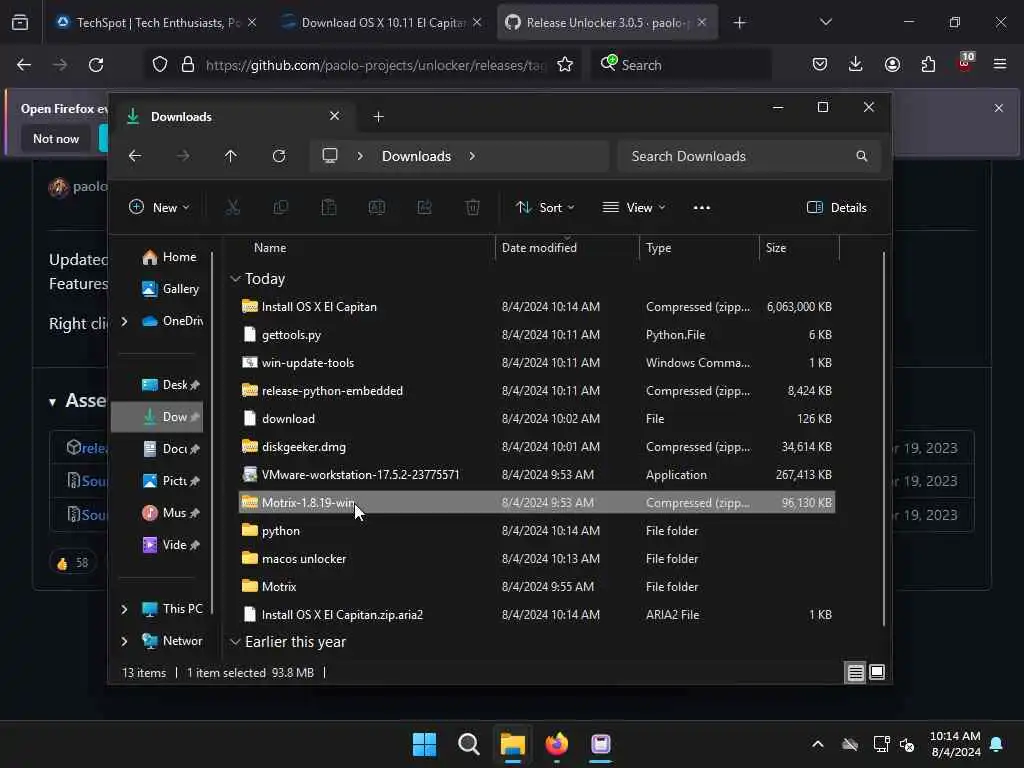Go back in File Explorer navigation
This screenshot has width=1024, height=768.
[135, 156]
